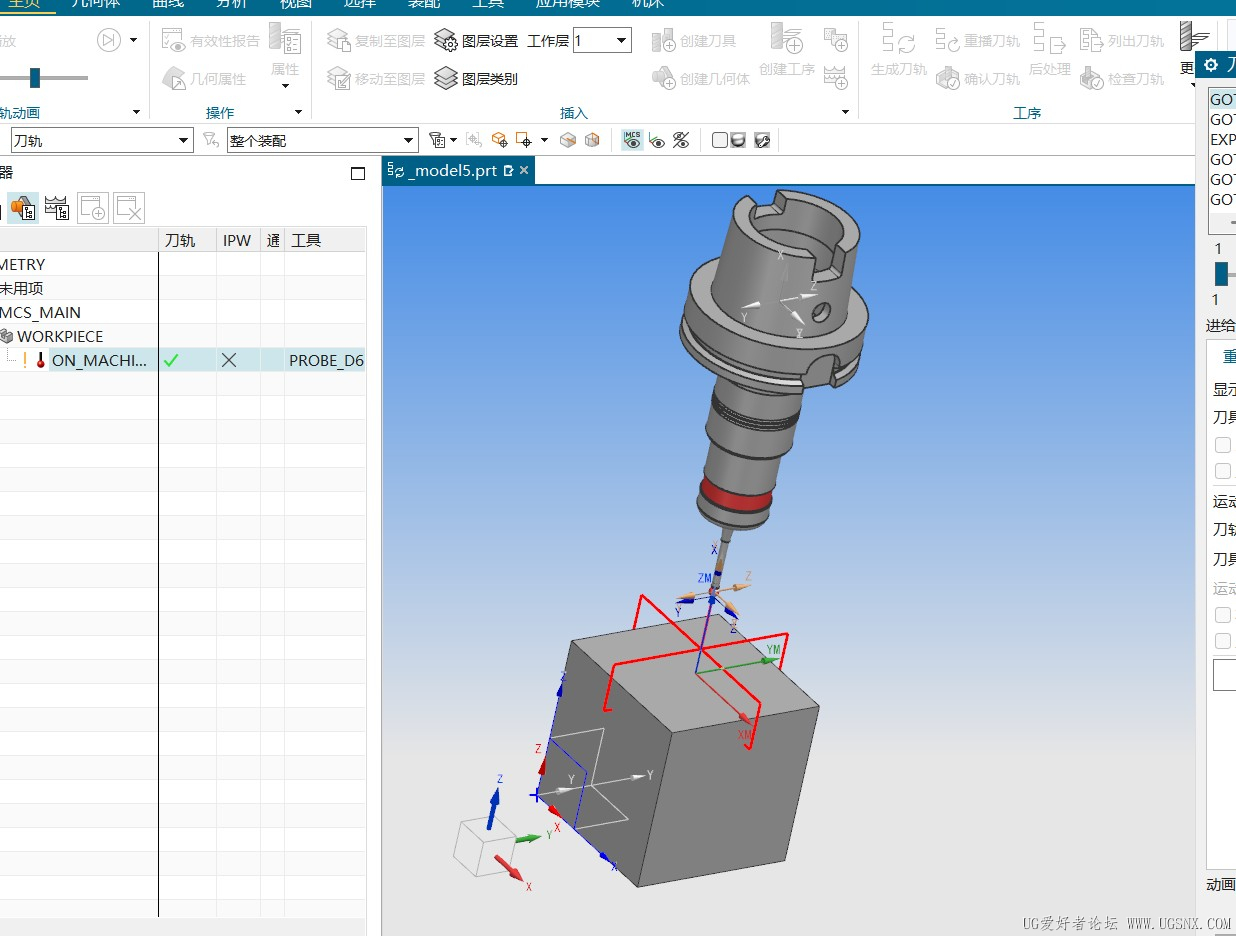Open the 整个装配 selection scope dropdown
The height and width of the screenshot is (936, 1236).
(x=408, y=141)
